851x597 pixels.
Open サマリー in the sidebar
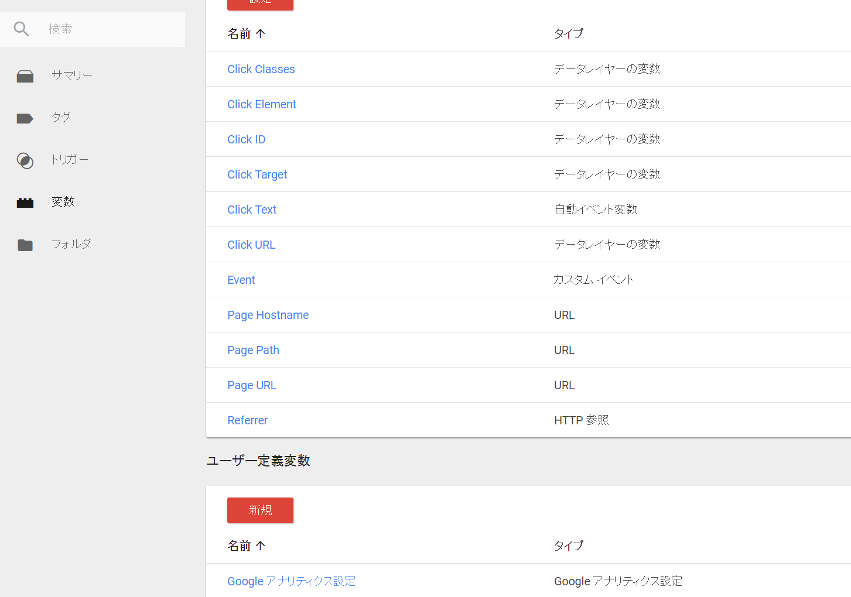coord(72,75)
